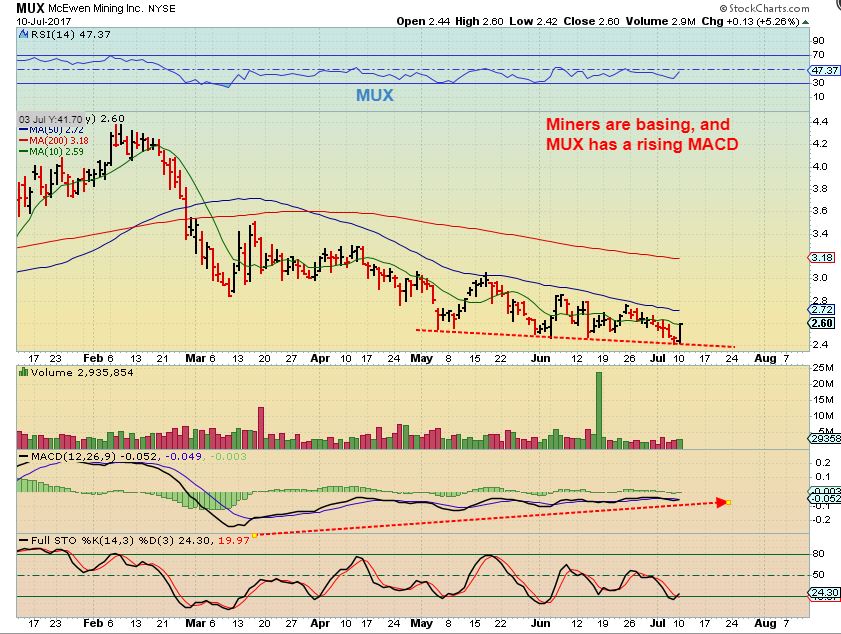The width and height of the screenshot is (841, 634).
Task: Click the MA(10) 2.59 legend entry
Action: (51, 152)
